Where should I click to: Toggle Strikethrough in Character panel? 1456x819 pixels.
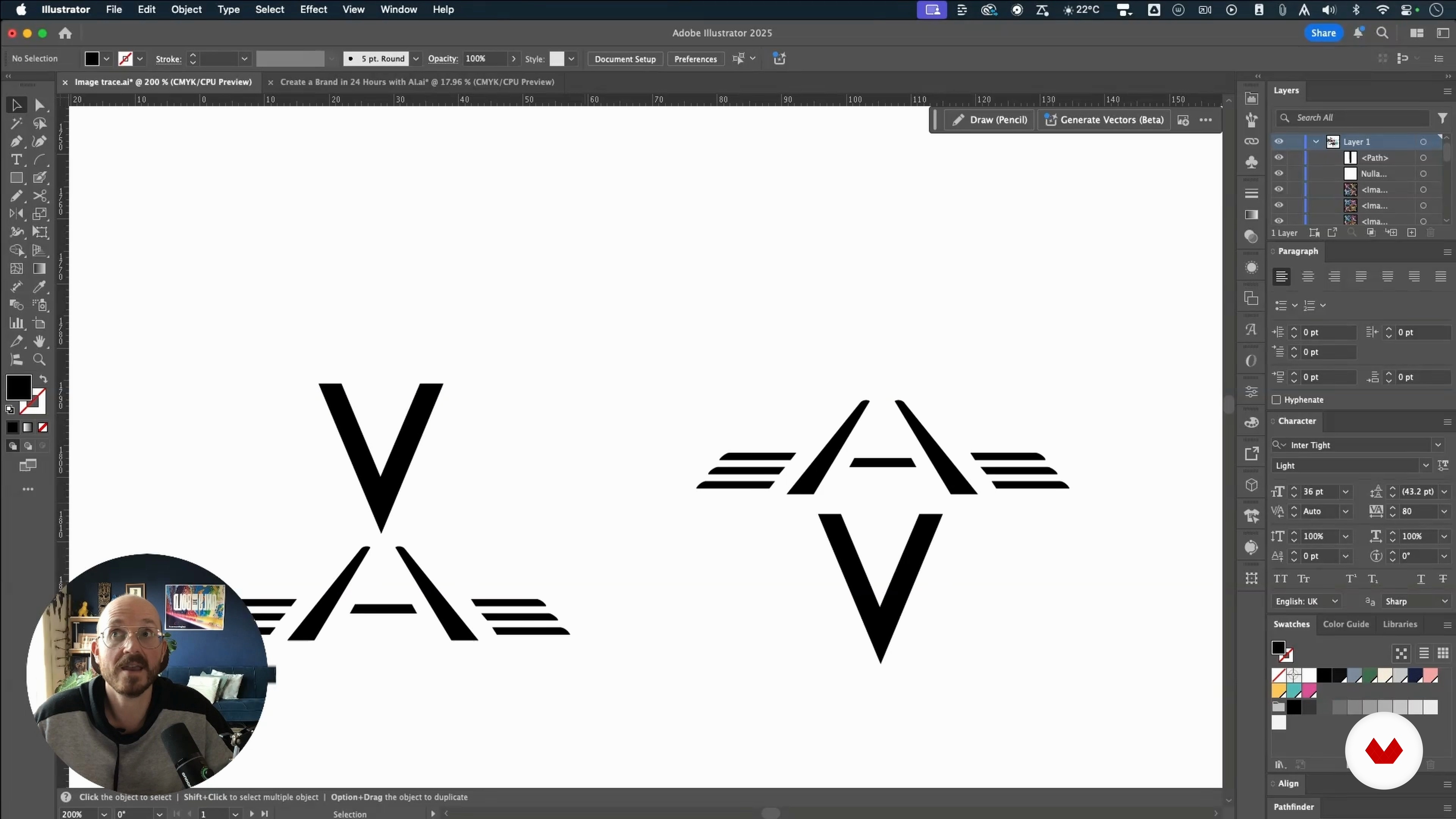(x=1443, y=579)
